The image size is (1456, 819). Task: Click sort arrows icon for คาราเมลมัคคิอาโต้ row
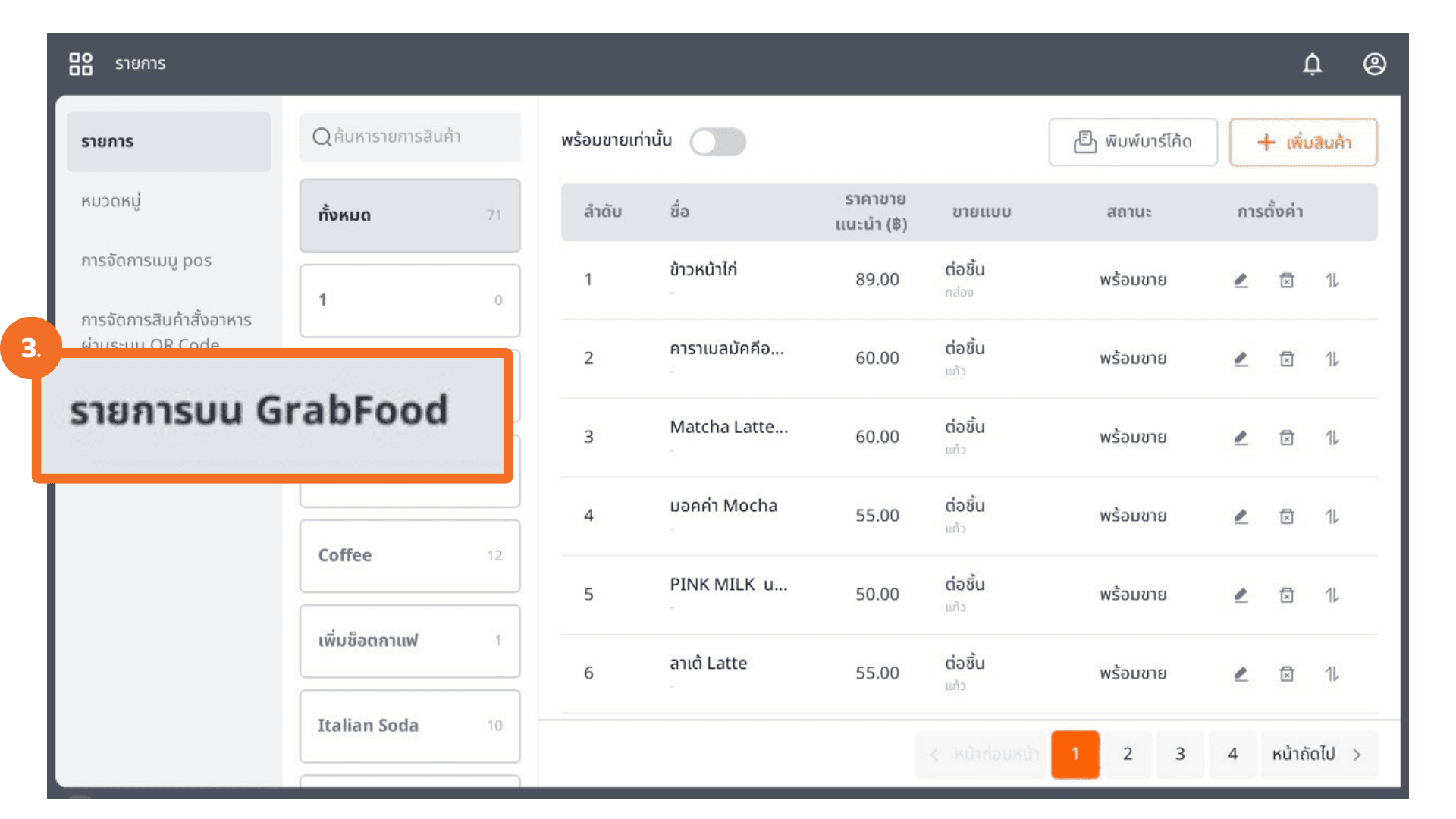(1332, 359)
